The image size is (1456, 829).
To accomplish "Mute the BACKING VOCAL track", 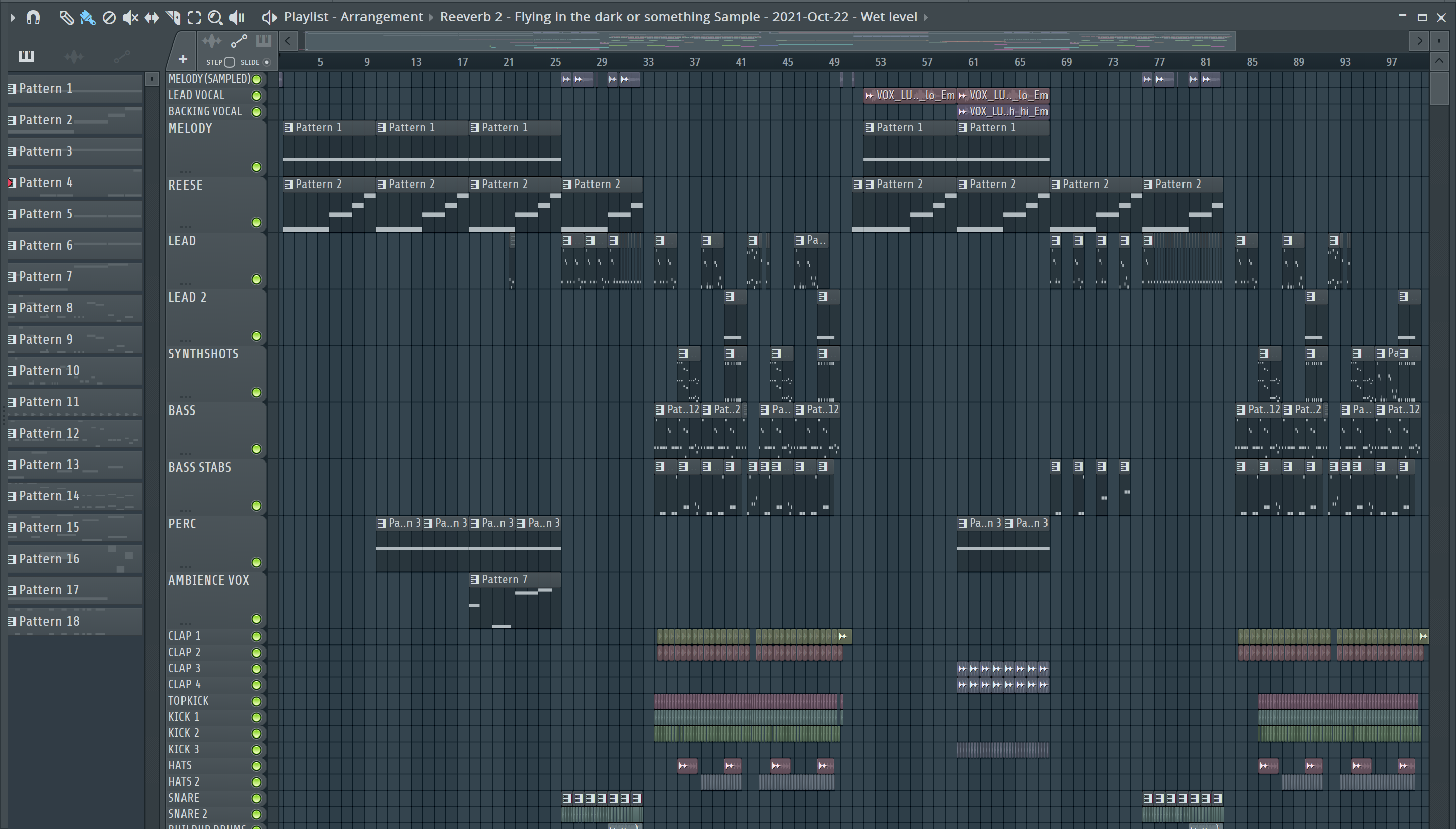I will coord(257,112).
